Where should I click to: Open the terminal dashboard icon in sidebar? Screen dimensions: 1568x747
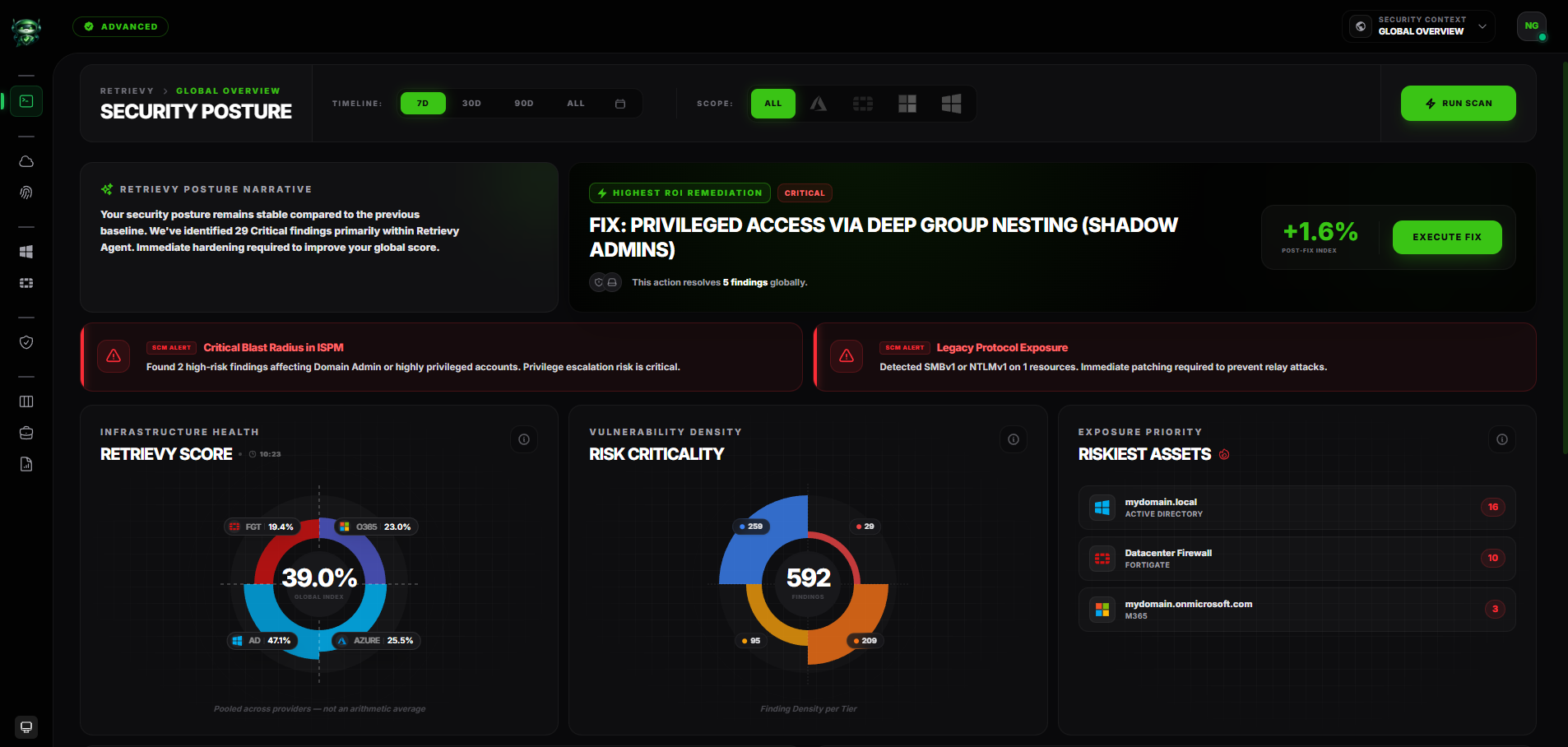pyautogui.click(x=26, y=101)
